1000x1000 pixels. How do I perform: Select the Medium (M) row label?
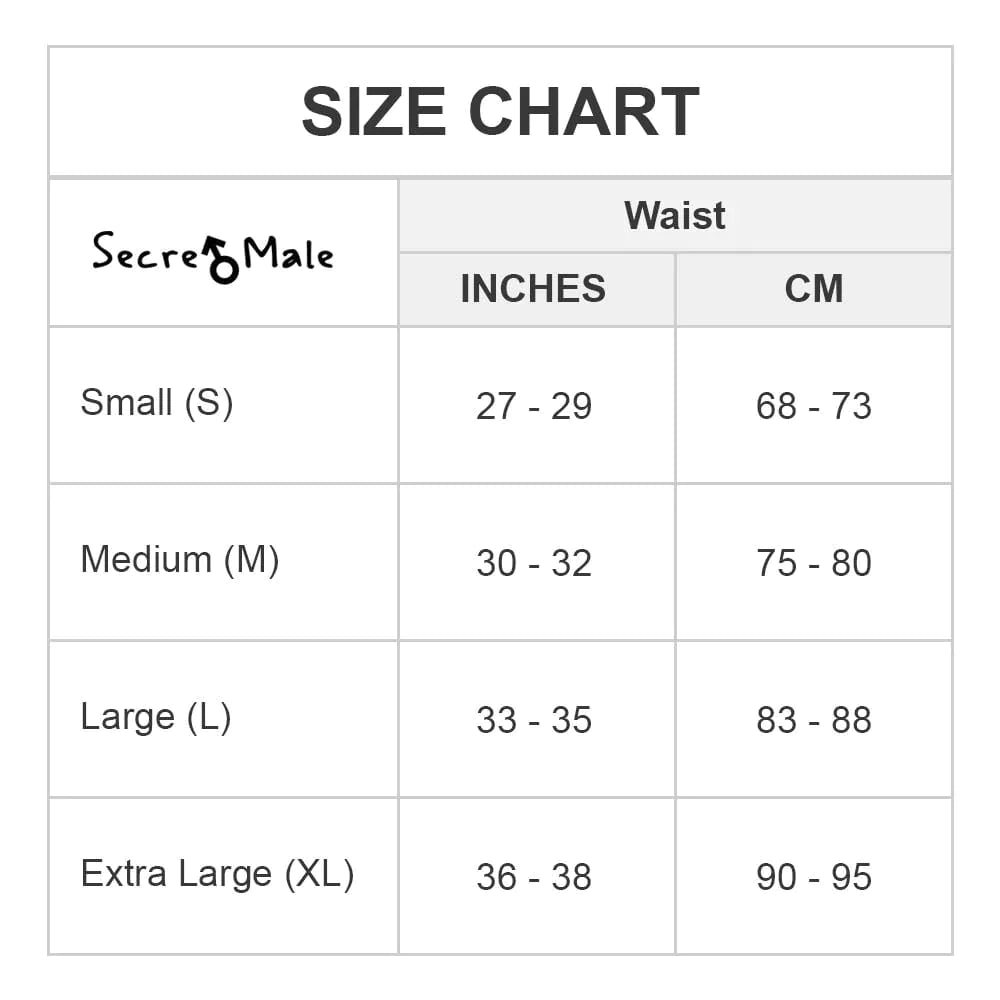tap(180, 560)
